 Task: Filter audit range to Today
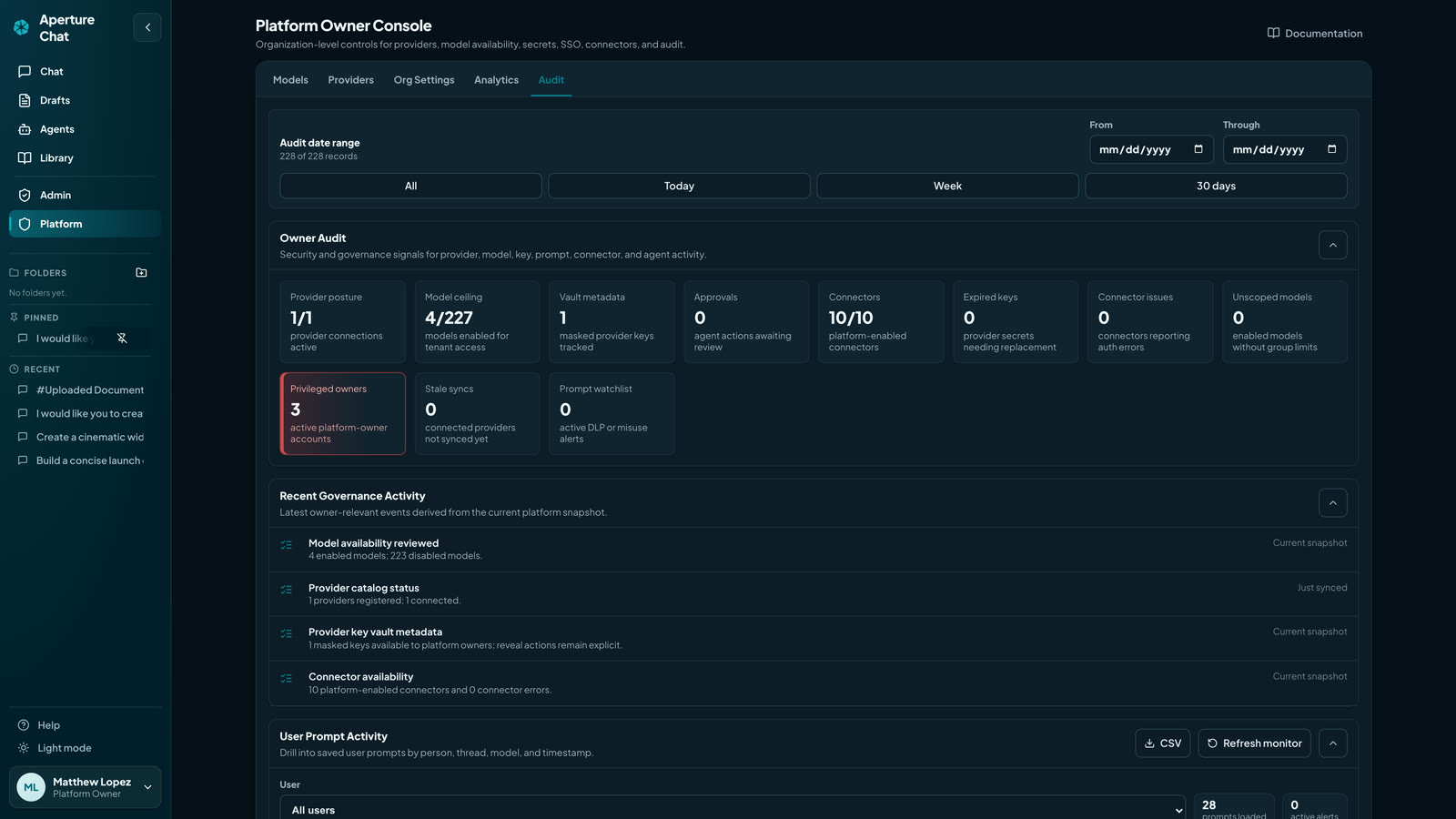pos(679,186)
